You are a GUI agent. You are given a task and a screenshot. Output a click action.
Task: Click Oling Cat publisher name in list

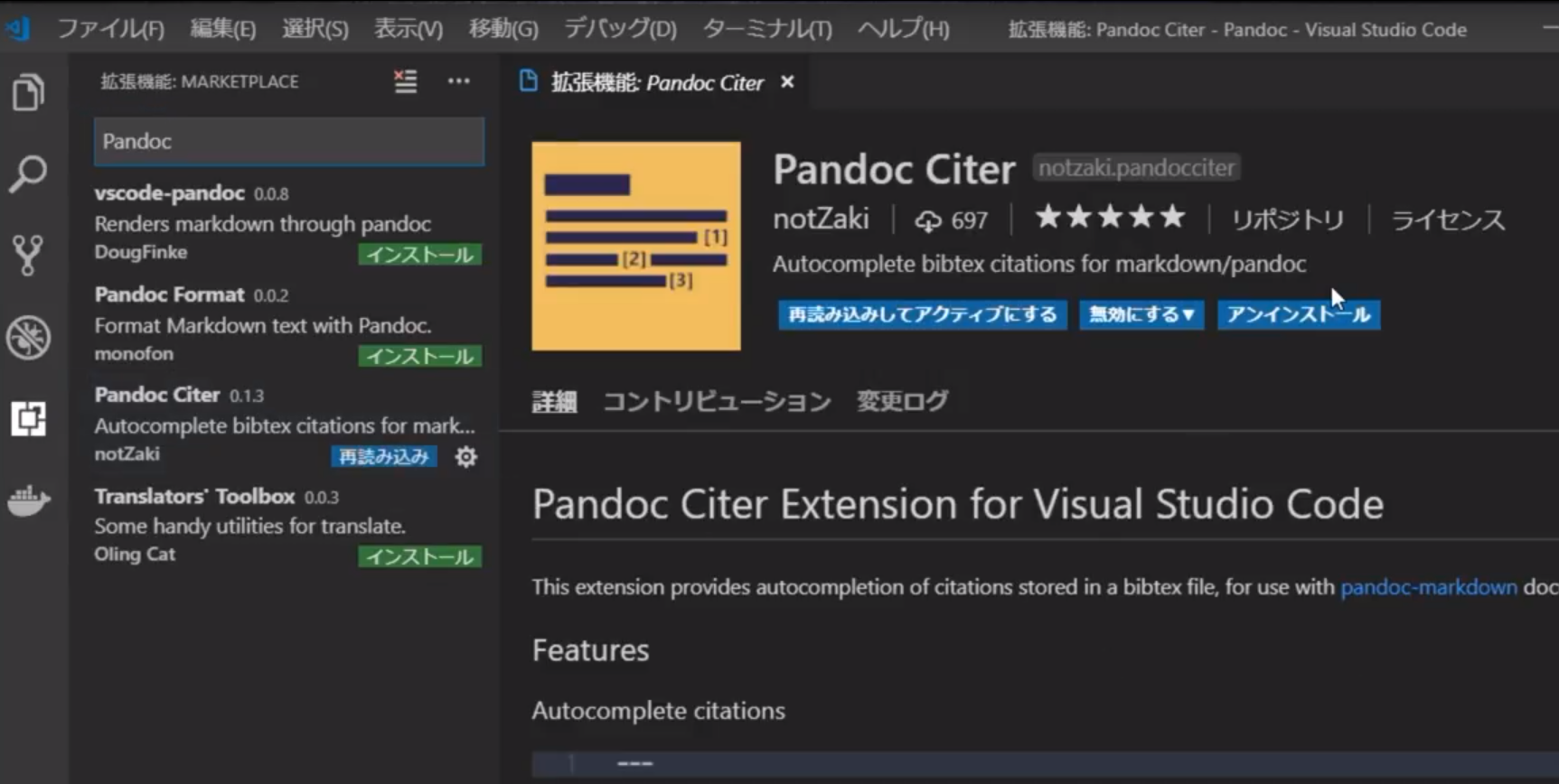[x=135, y=554]
